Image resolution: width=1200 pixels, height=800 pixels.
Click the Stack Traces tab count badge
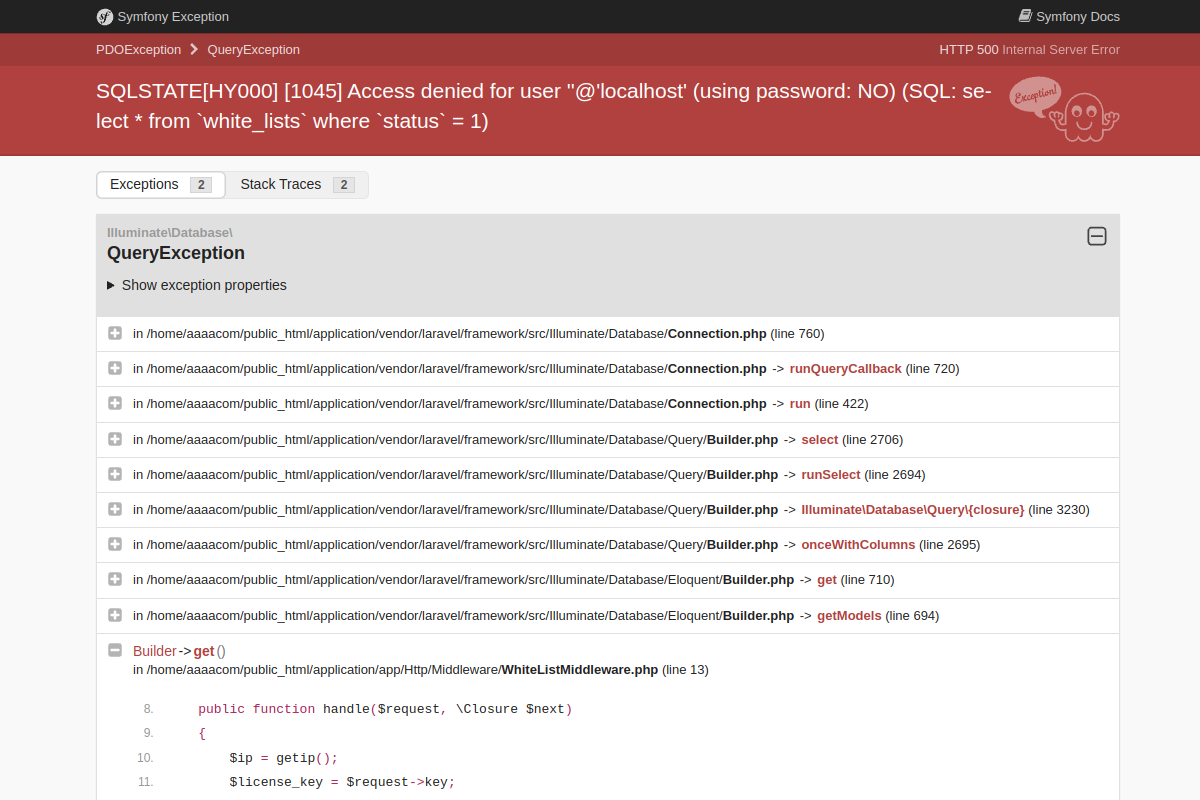pos(344,185)
